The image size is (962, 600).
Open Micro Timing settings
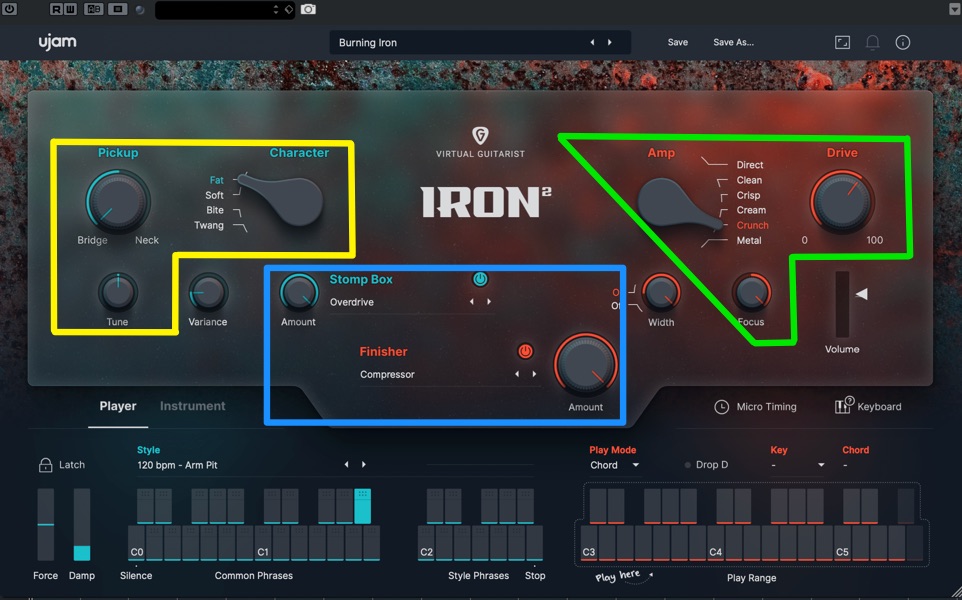(x=755, y=407)
